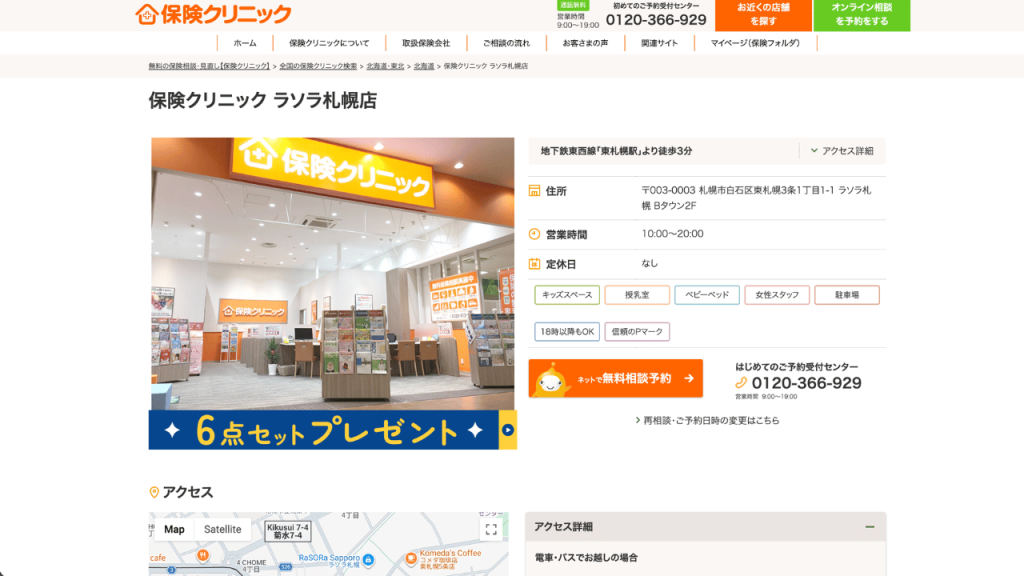1024x576 pixels.
Task: Open お客さまの声 menu item
Action: [585, 43]
